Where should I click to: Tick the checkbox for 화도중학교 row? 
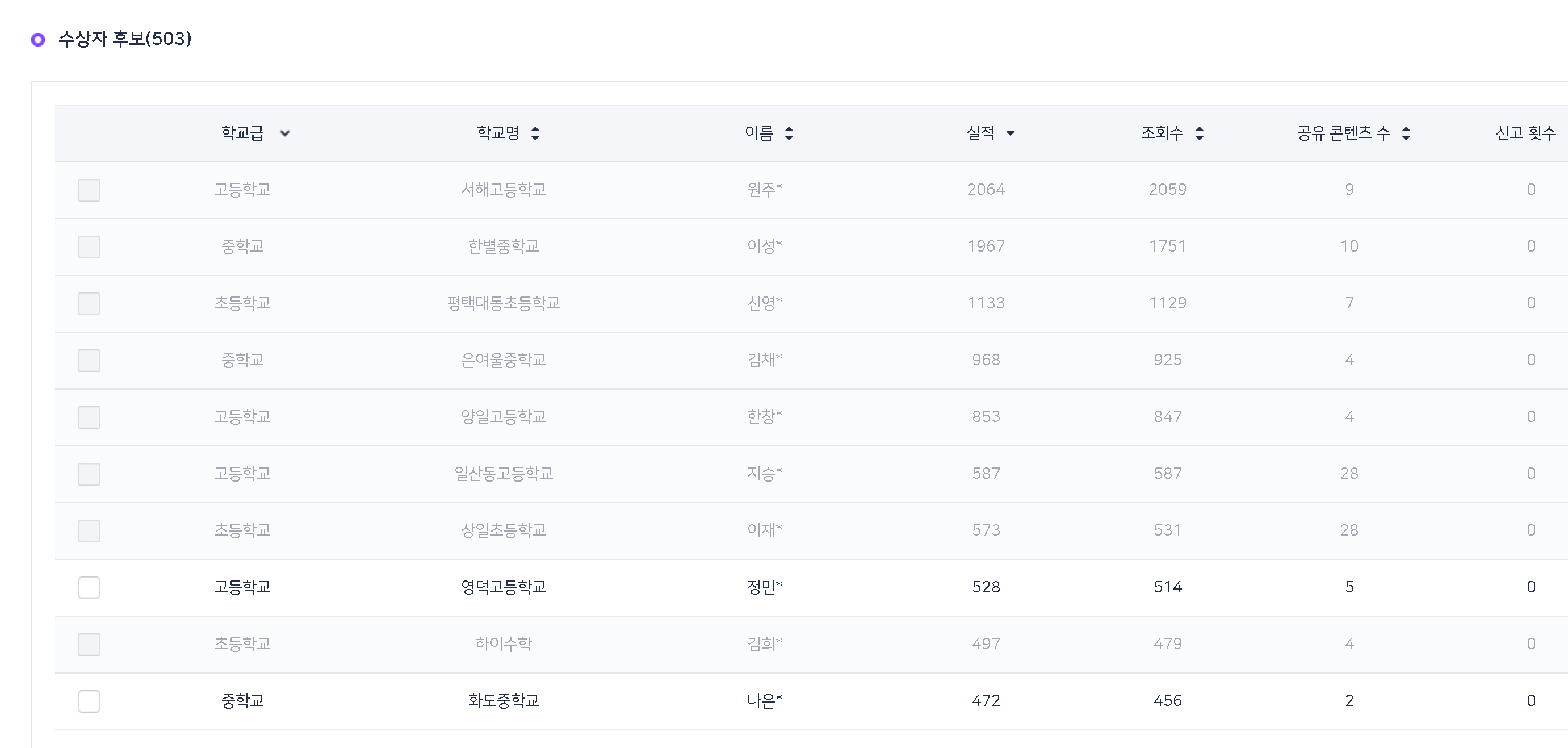pos(89,701)
